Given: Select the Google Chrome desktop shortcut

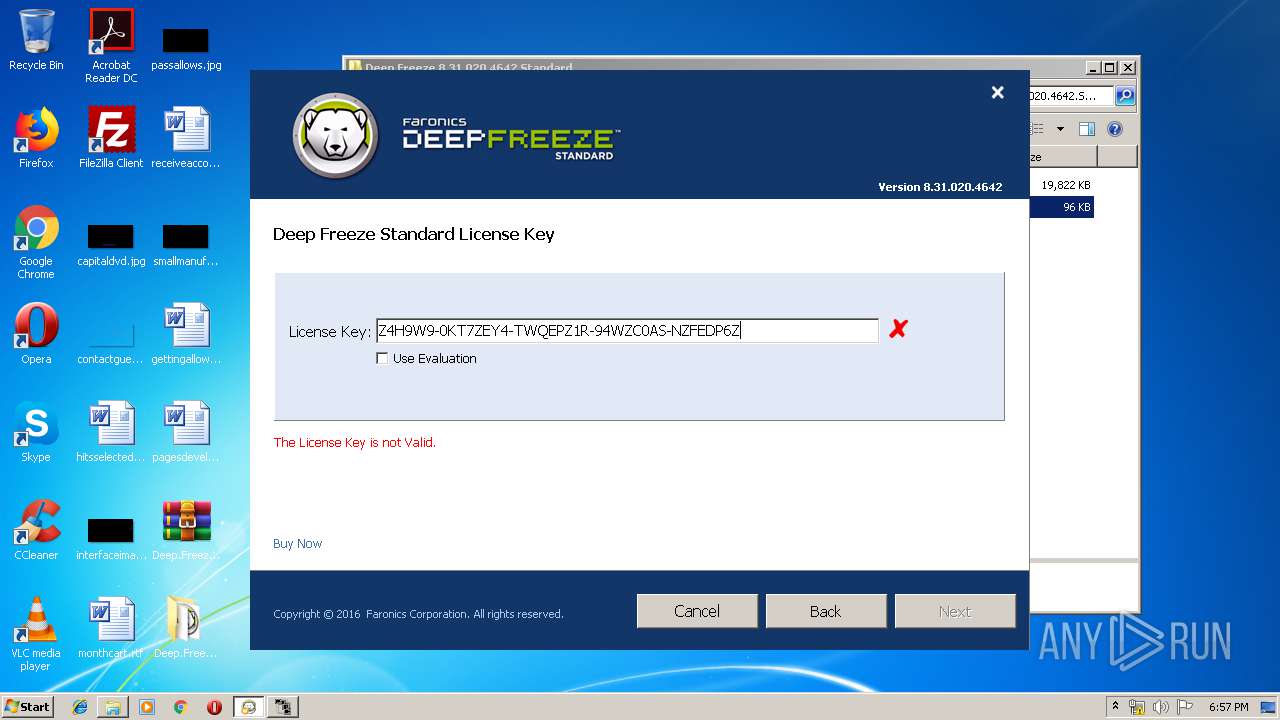Looking at the screenshot, I should tap(36, 242).
